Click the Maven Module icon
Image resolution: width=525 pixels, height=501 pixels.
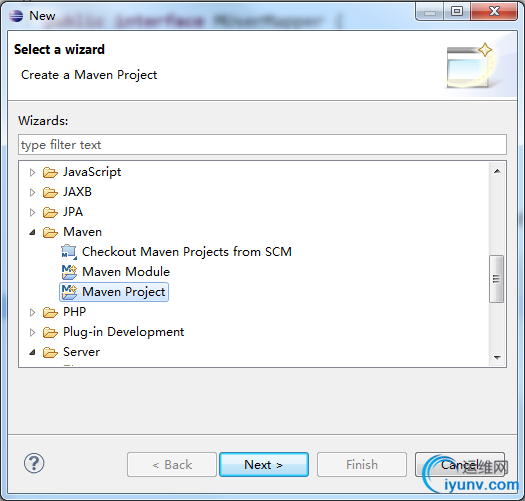(x=69, y=272)
